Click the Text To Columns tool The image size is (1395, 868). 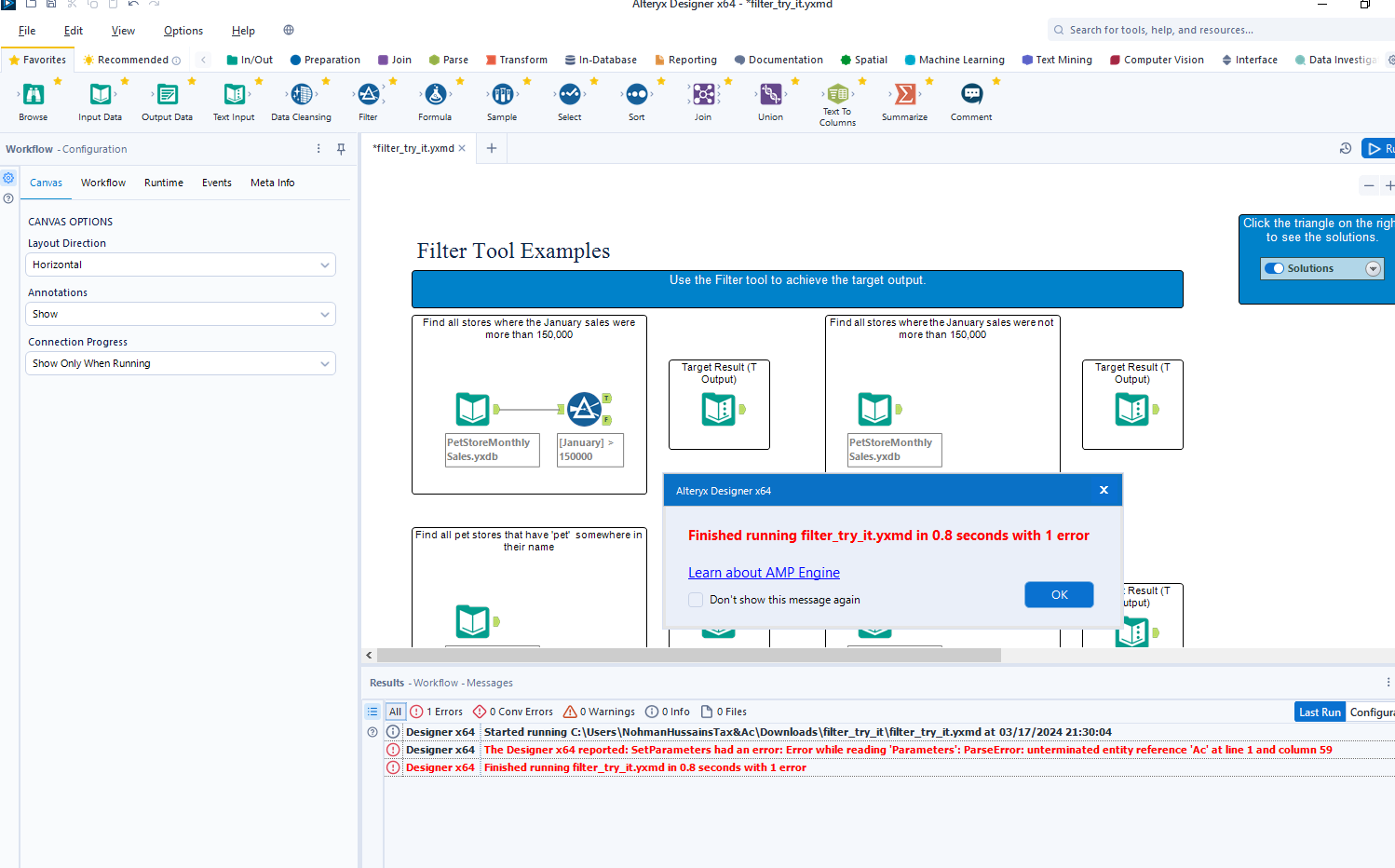(837, 94)
